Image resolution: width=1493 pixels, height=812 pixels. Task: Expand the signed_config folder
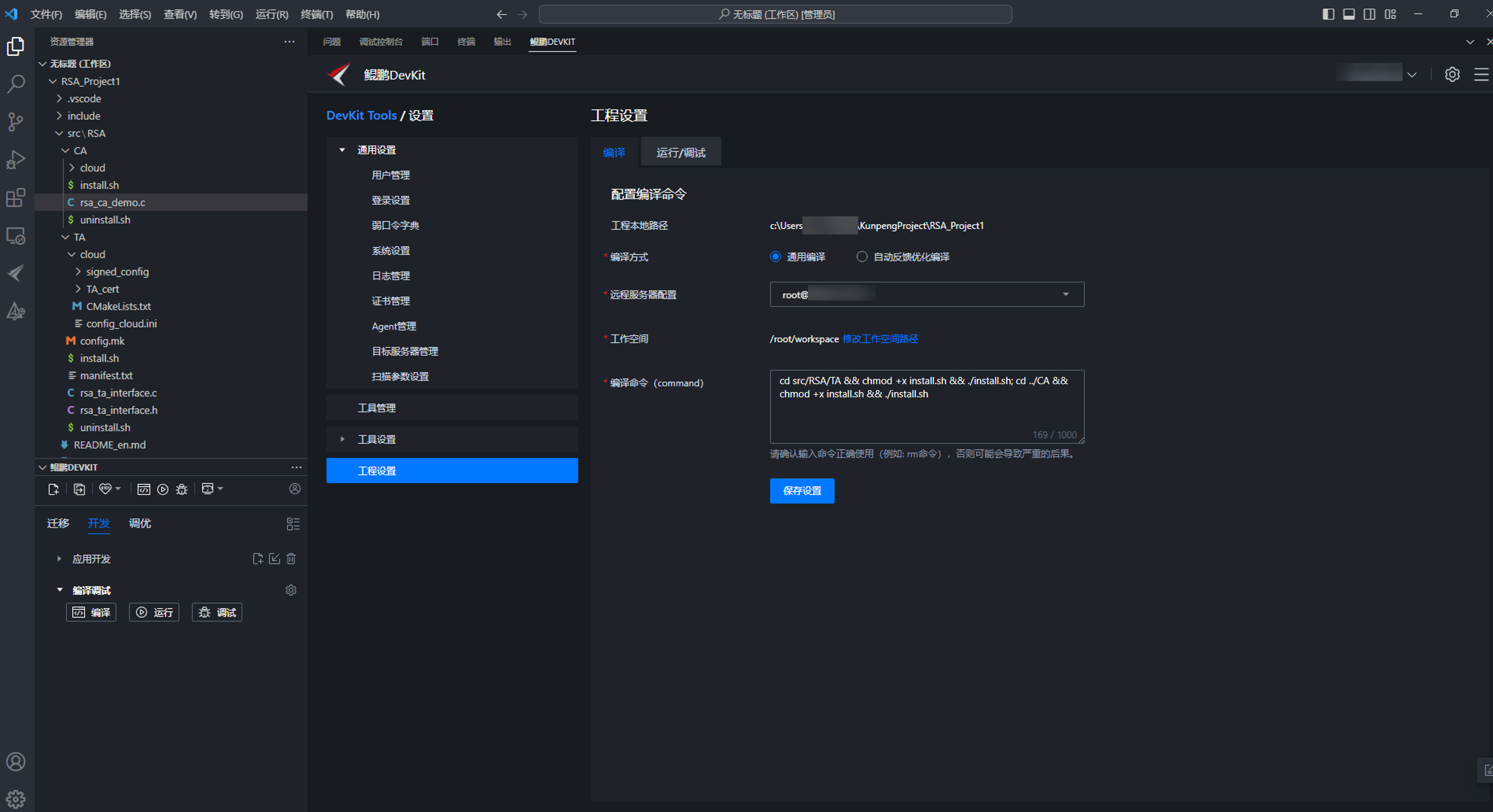[x=78, y=272]
